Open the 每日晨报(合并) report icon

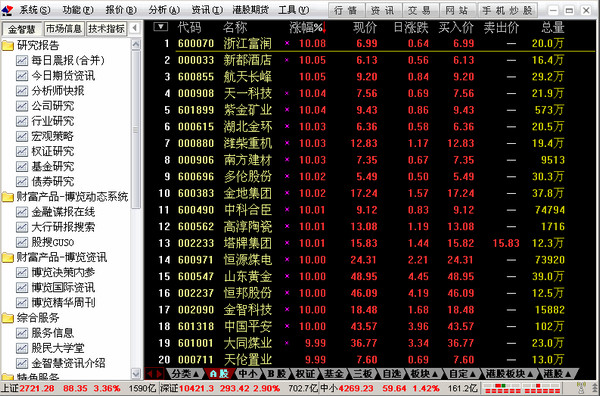pos(22,60)
